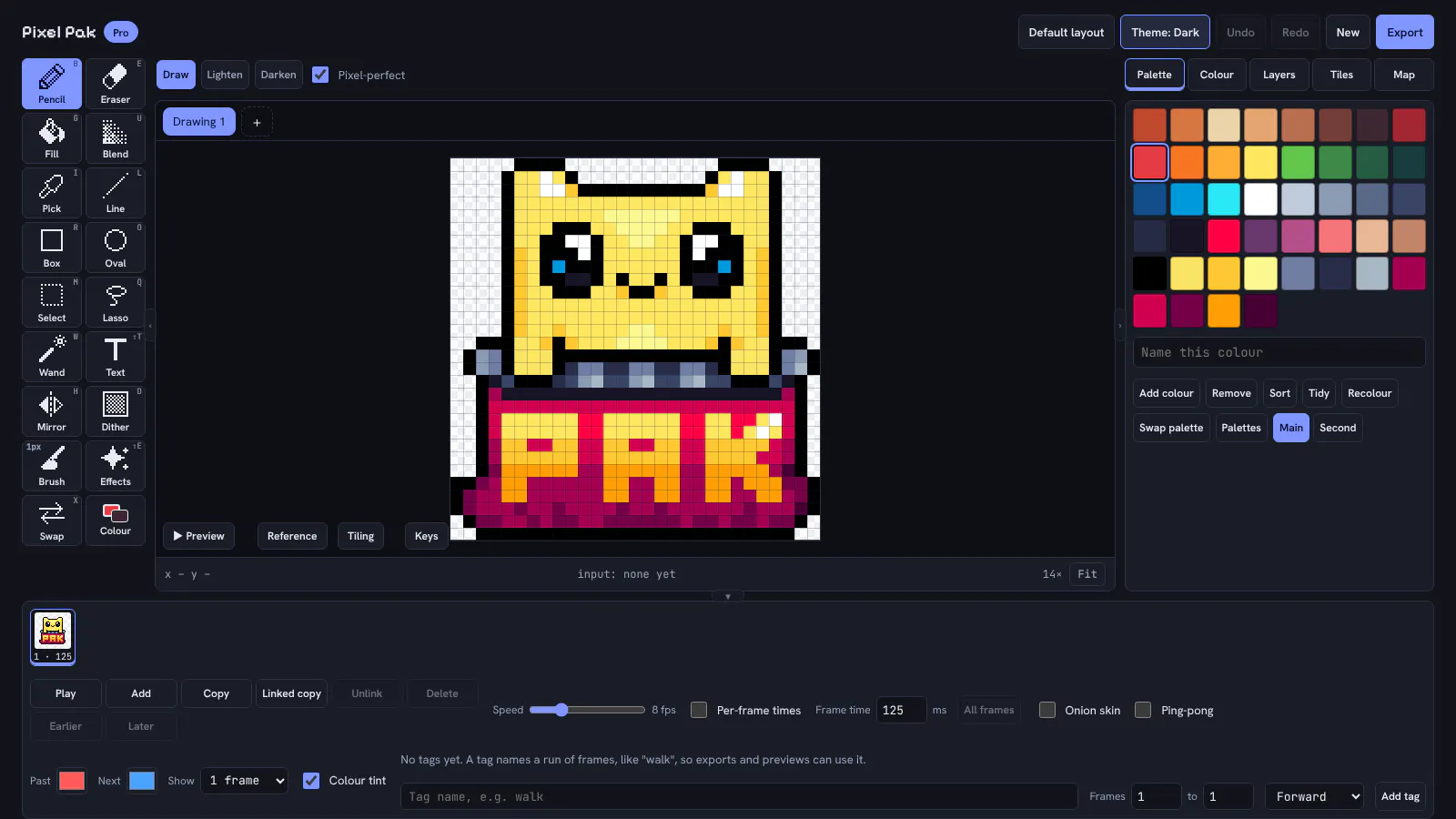Swap colours with the Swap tool

click(52, 521)
